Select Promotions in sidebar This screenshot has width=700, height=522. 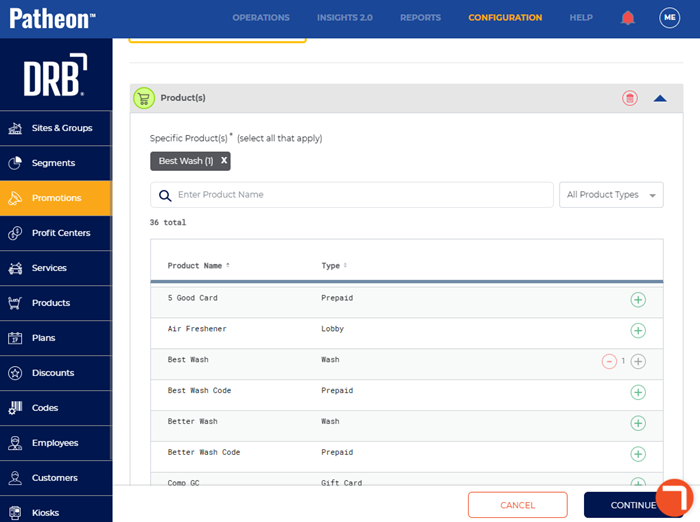(56, 198)
